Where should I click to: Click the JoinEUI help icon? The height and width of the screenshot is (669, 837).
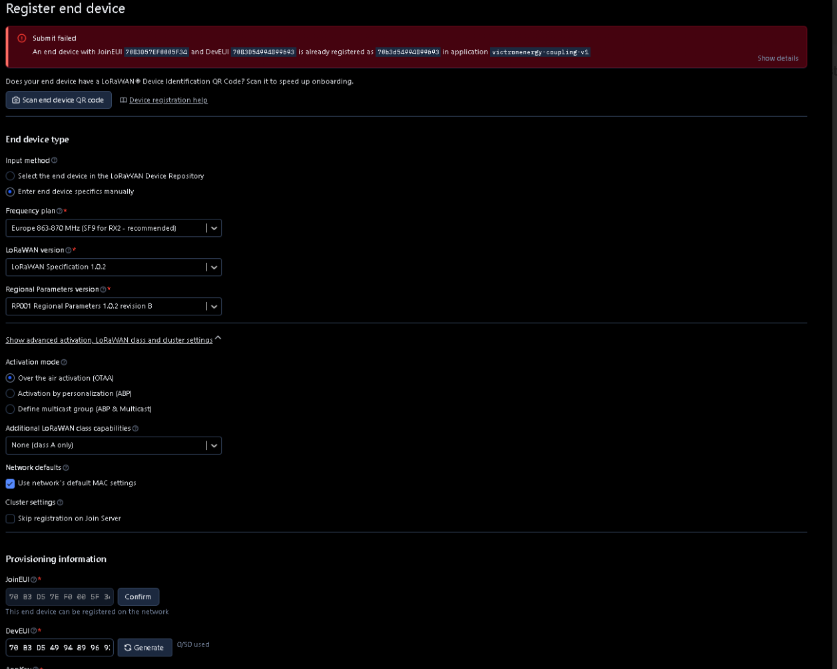(34, 579)
